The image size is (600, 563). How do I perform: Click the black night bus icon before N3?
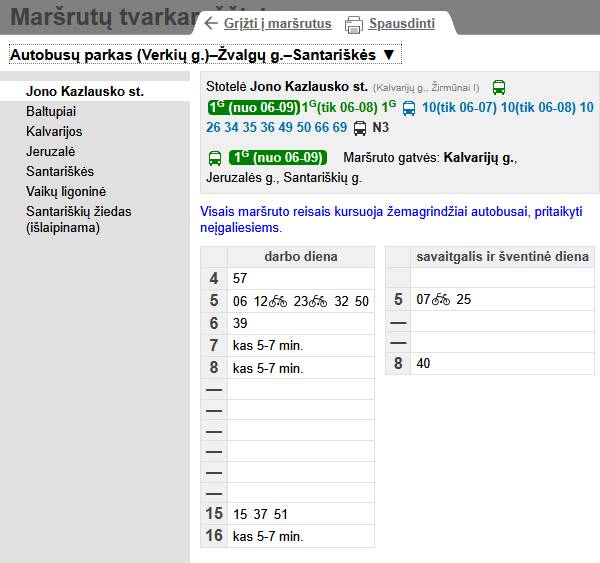360,128
